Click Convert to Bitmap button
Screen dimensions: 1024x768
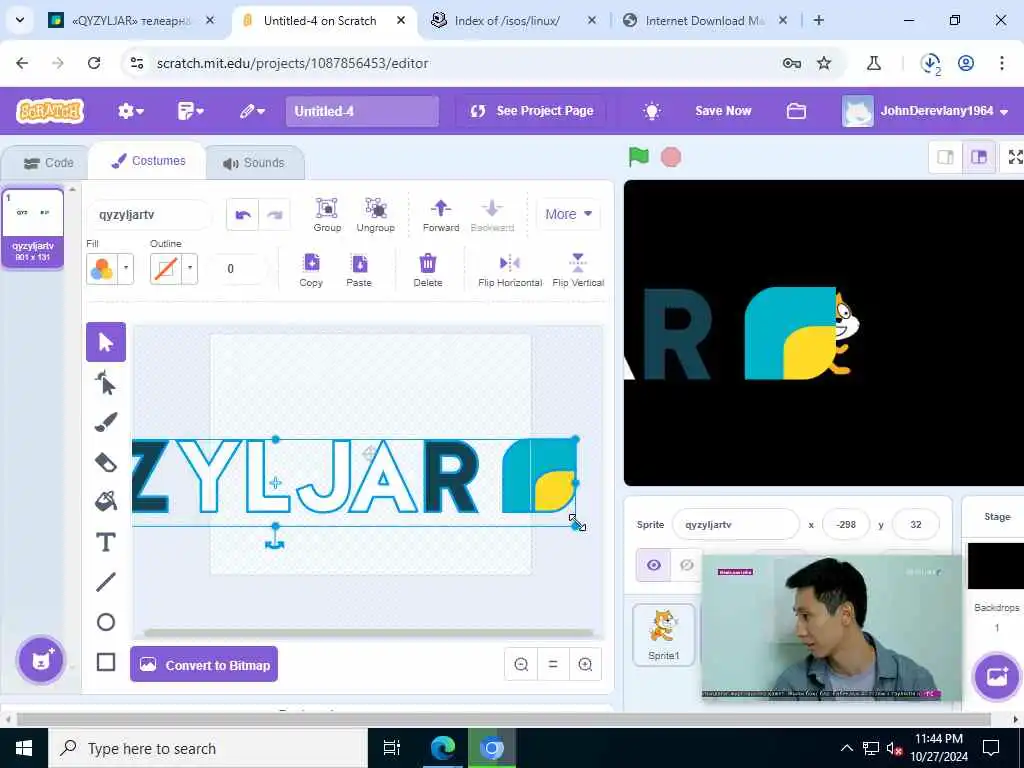pos(204,664)
